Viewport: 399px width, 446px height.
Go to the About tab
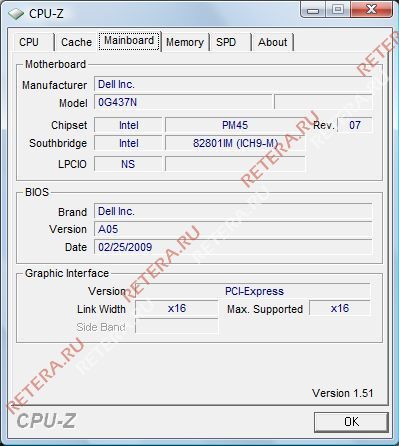272,42
